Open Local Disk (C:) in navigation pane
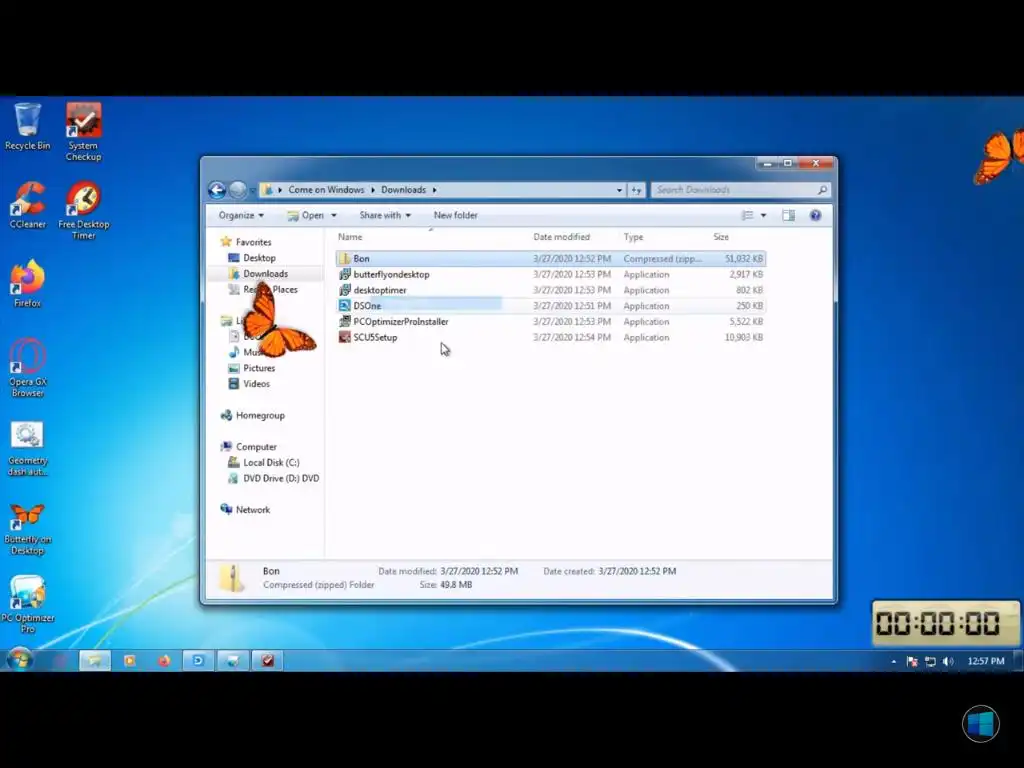Screen dimensions: 1024x768 tap(264, 462)
